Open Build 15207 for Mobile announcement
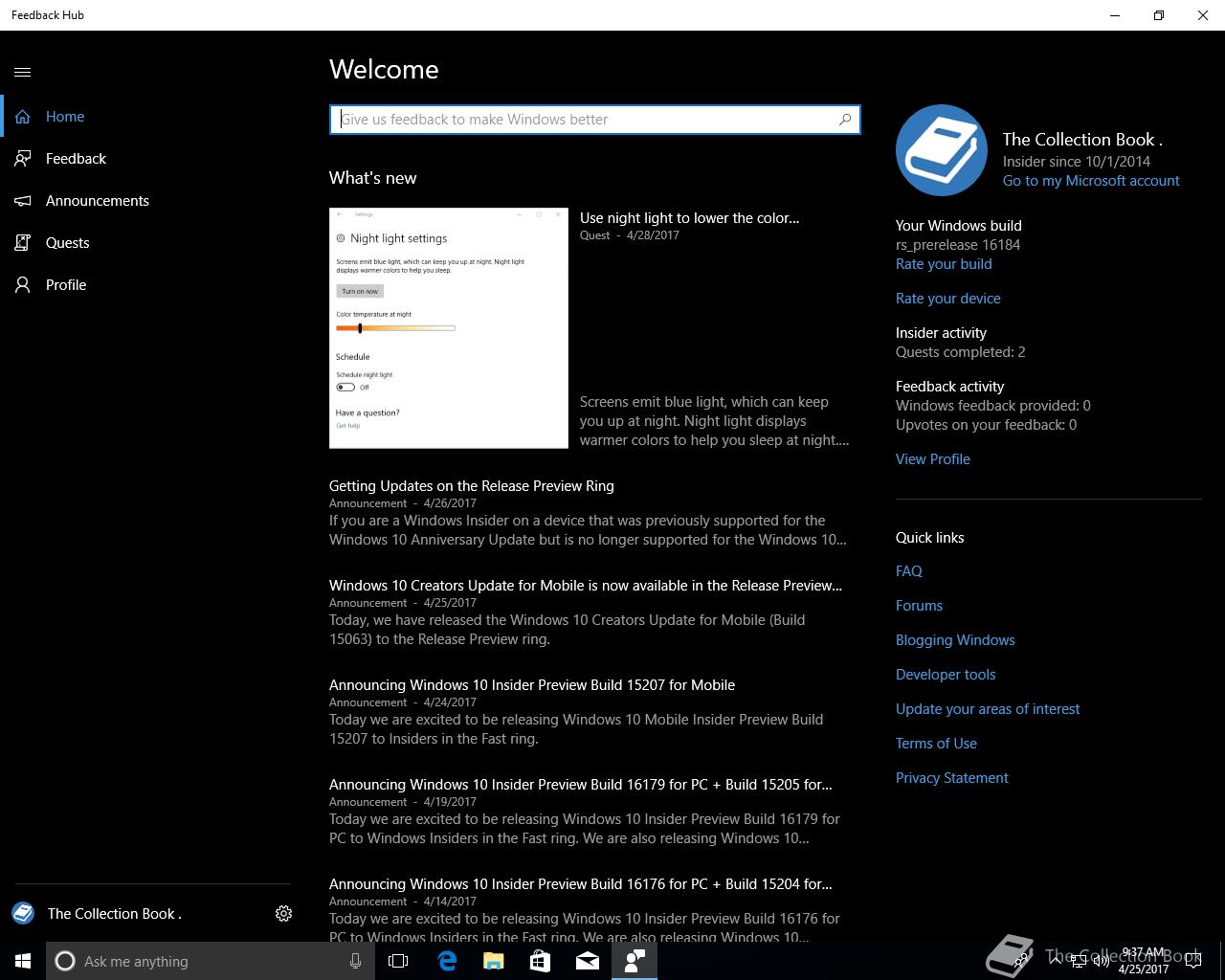Viewport: 1225px width, 980px height. (532, 685)
